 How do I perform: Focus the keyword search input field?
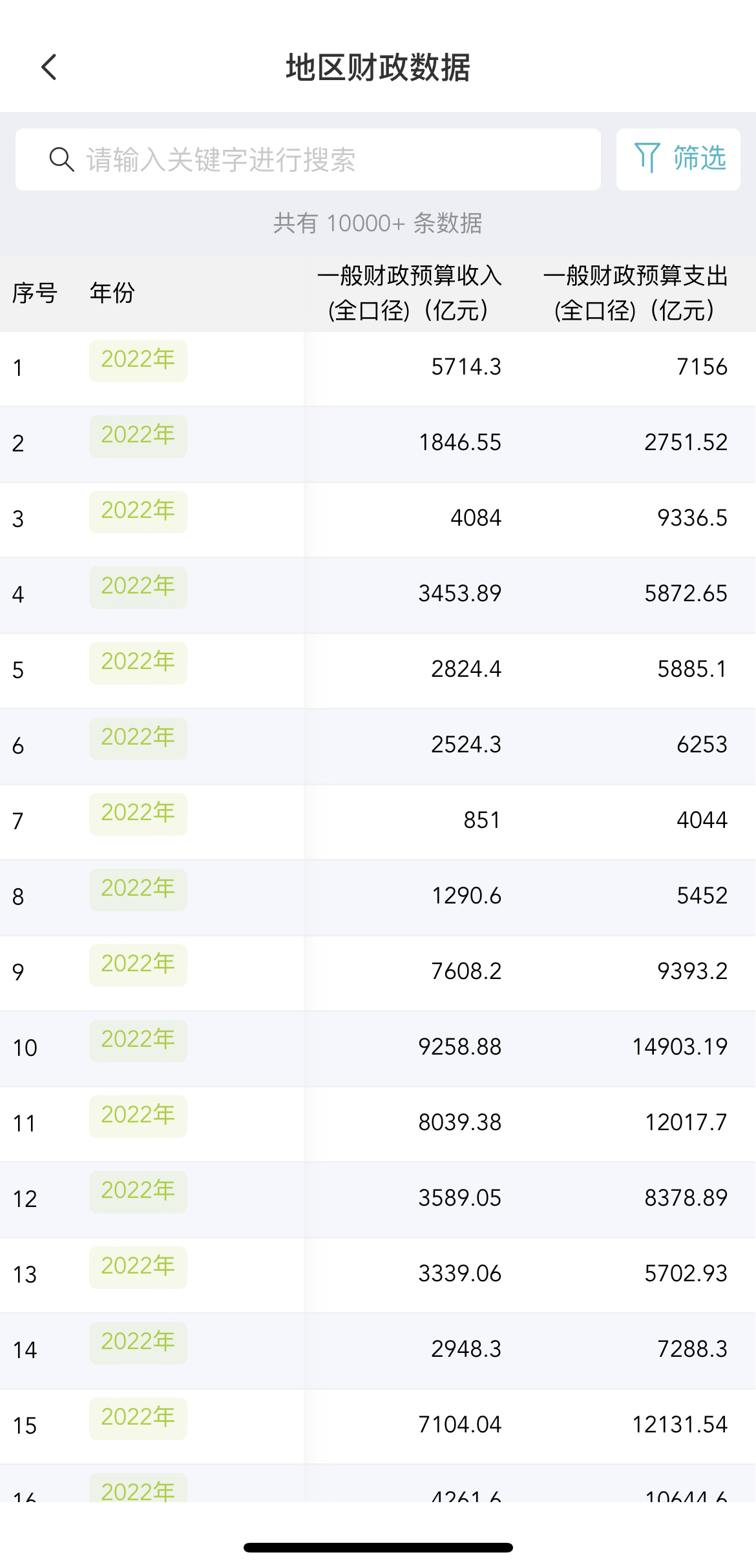tap(308, 160)
